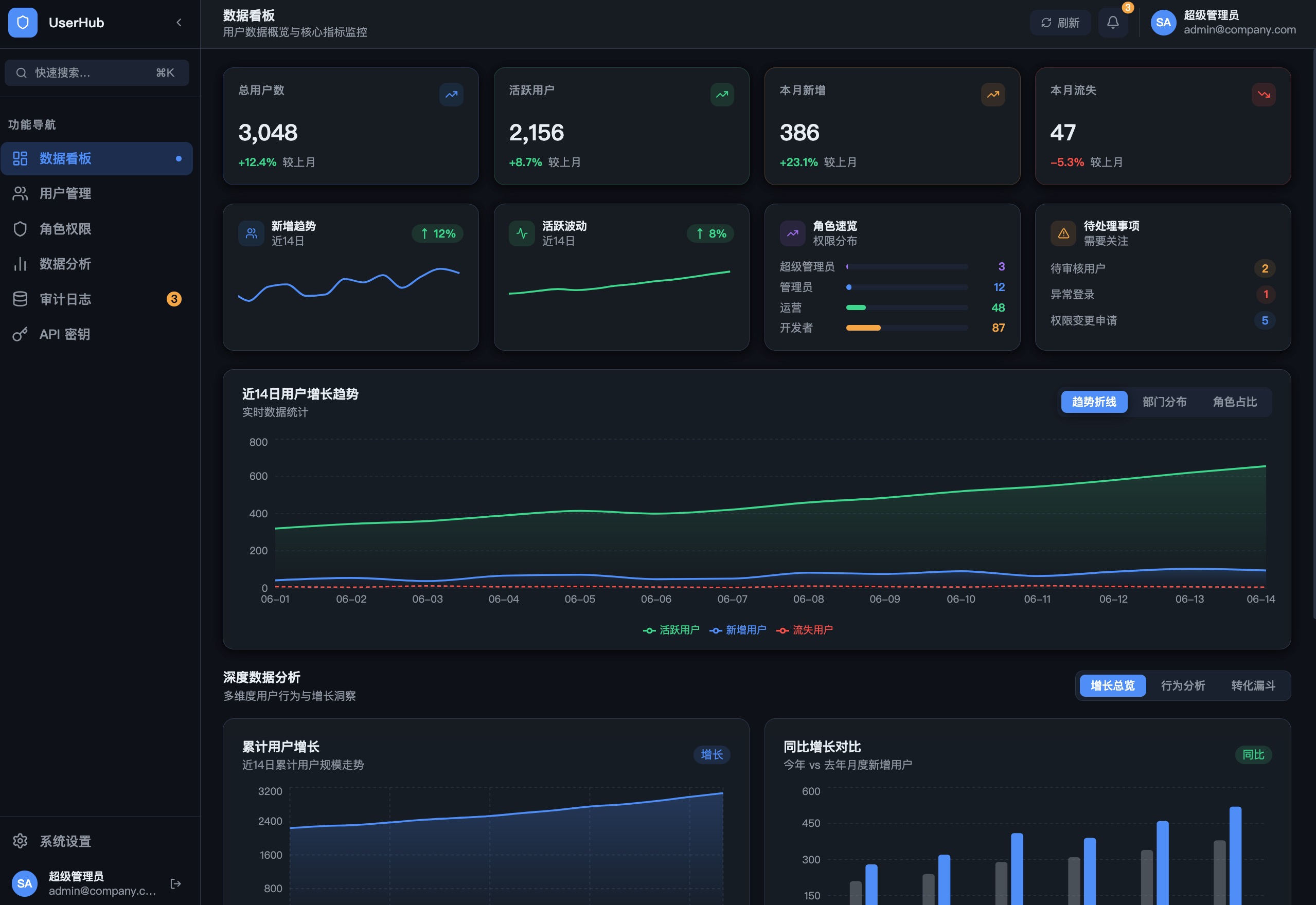Click the 8% growth badge on 活跃波动
The image size is (1316, 905).
[x=710, y=233]
